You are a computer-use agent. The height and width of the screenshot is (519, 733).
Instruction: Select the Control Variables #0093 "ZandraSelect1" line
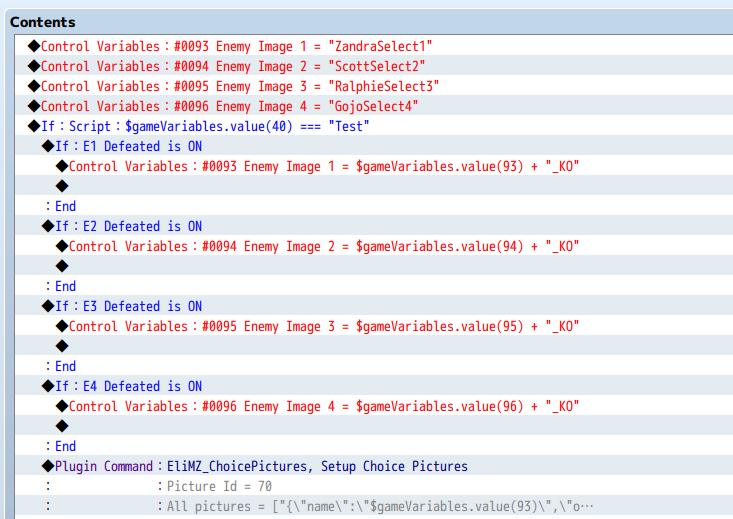point(374,46)
